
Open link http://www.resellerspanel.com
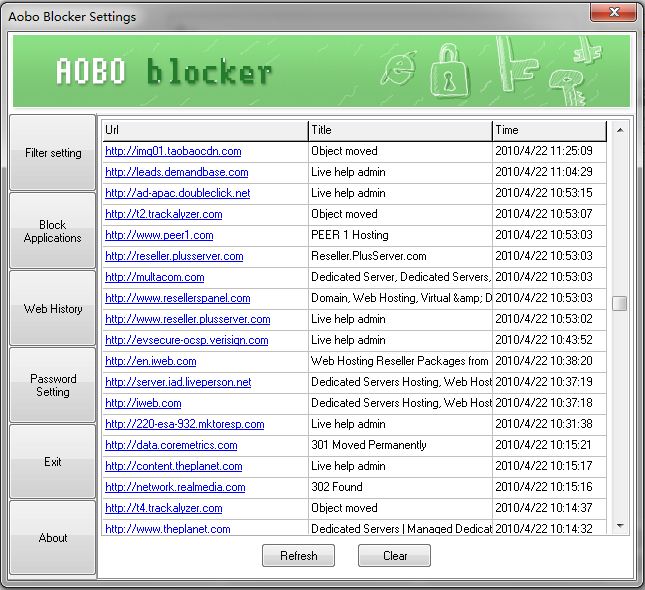(178, 298)
